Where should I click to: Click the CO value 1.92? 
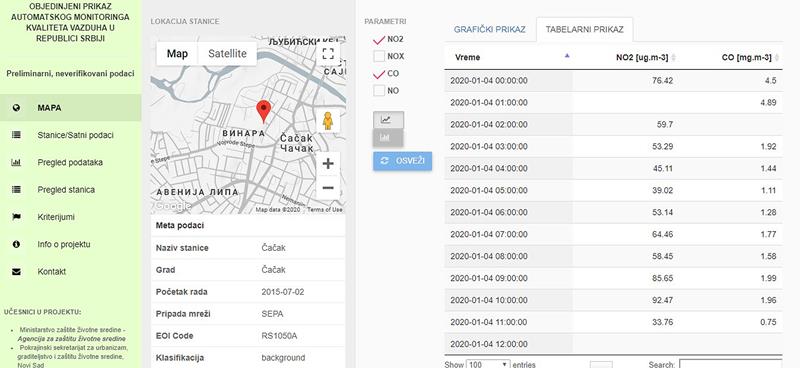point(768,146)
